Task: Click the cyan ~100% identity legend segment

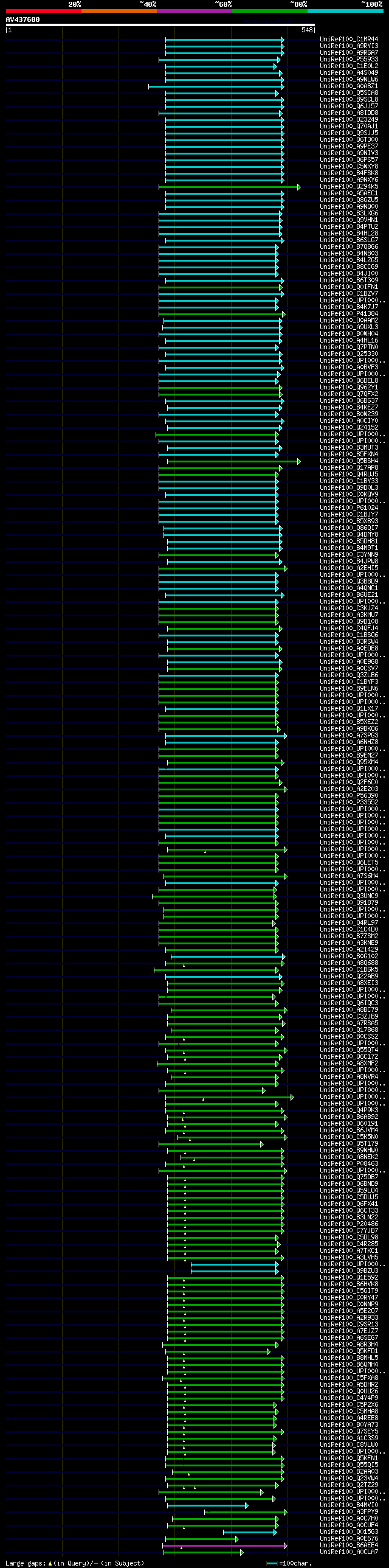Action: click(345, 11)
